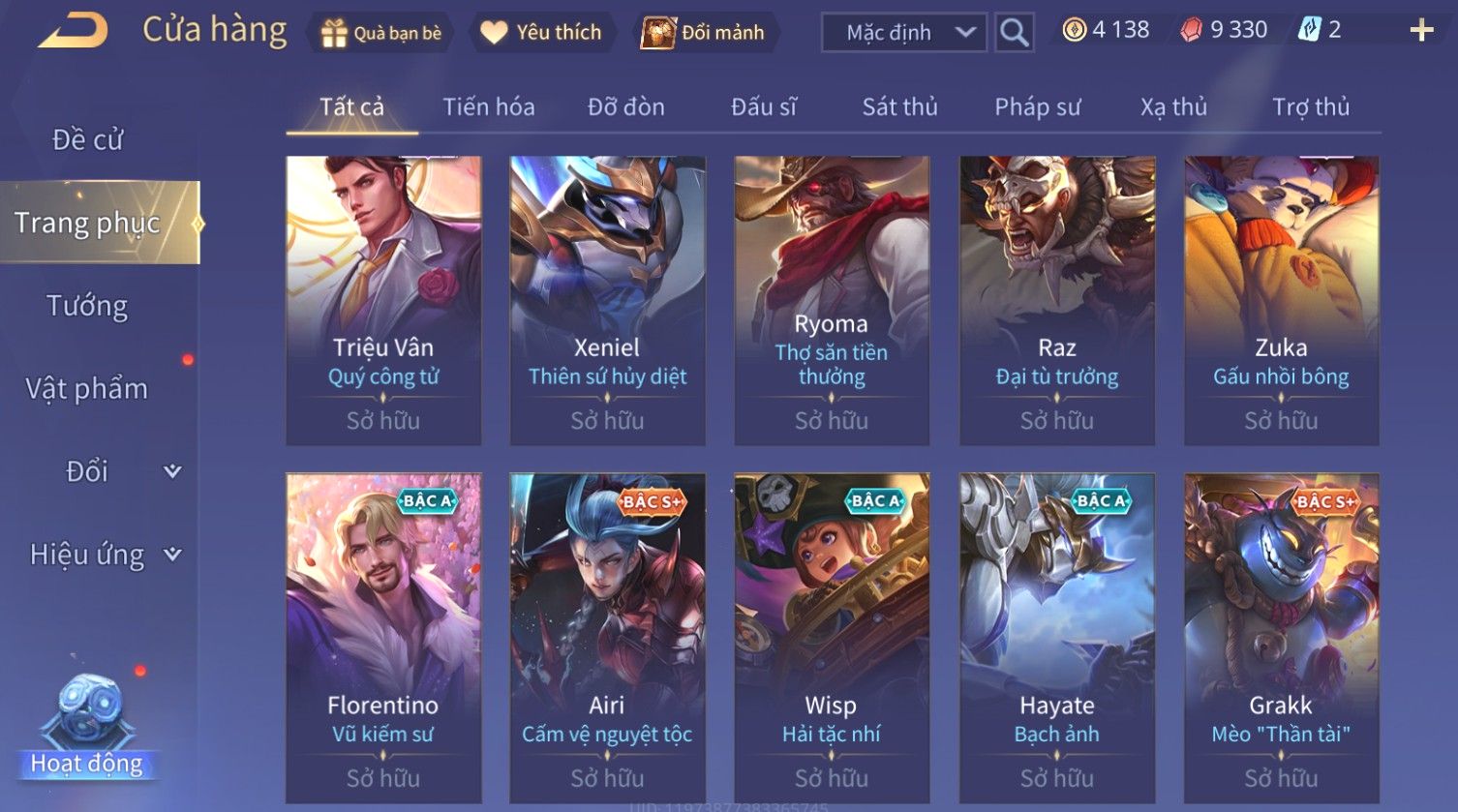Select Tướng in the sidebar
The image size is (1458, 812).
click(x=87, y=306)
